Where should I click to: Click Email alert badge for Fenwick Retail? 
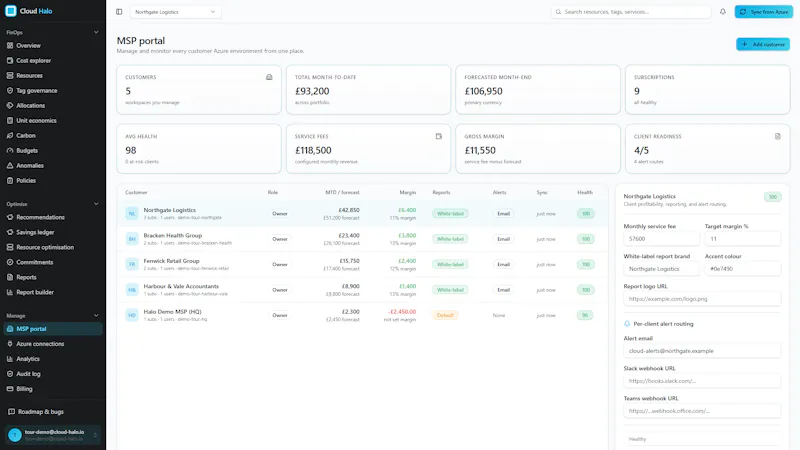503,264
